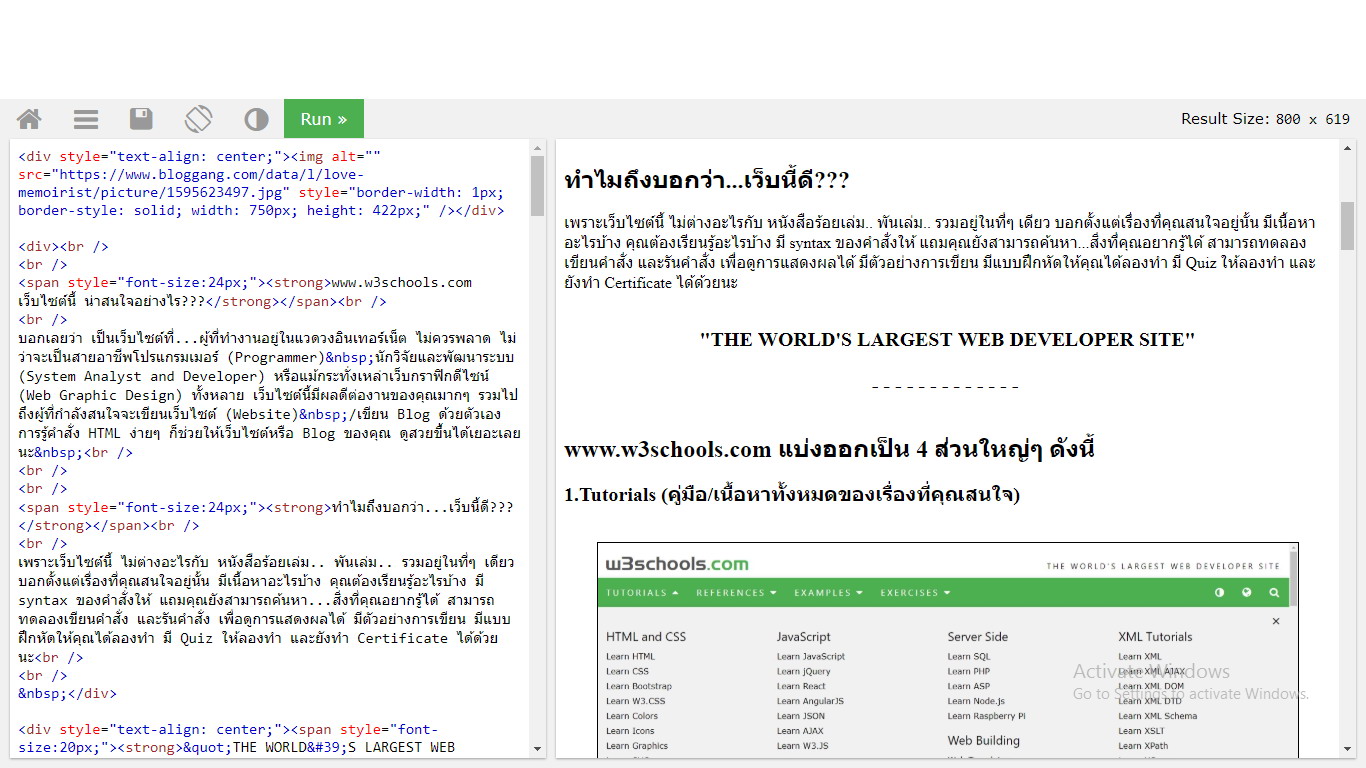Click the globe icon in embedded green navbar
Viewport: 1366px width, 768px height.
click(1246, 593)
